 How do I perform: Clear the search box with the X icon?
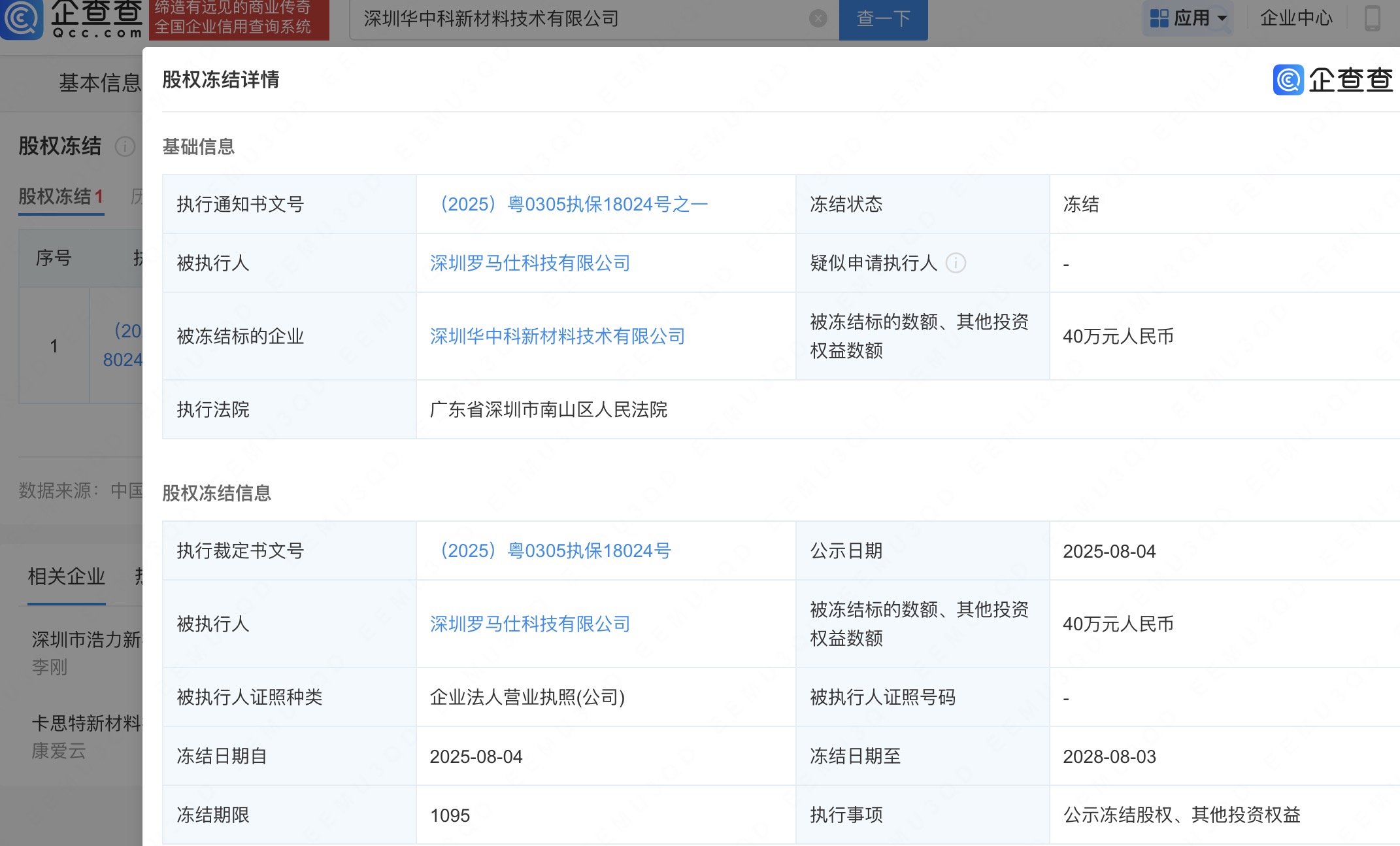pos(818,18)
